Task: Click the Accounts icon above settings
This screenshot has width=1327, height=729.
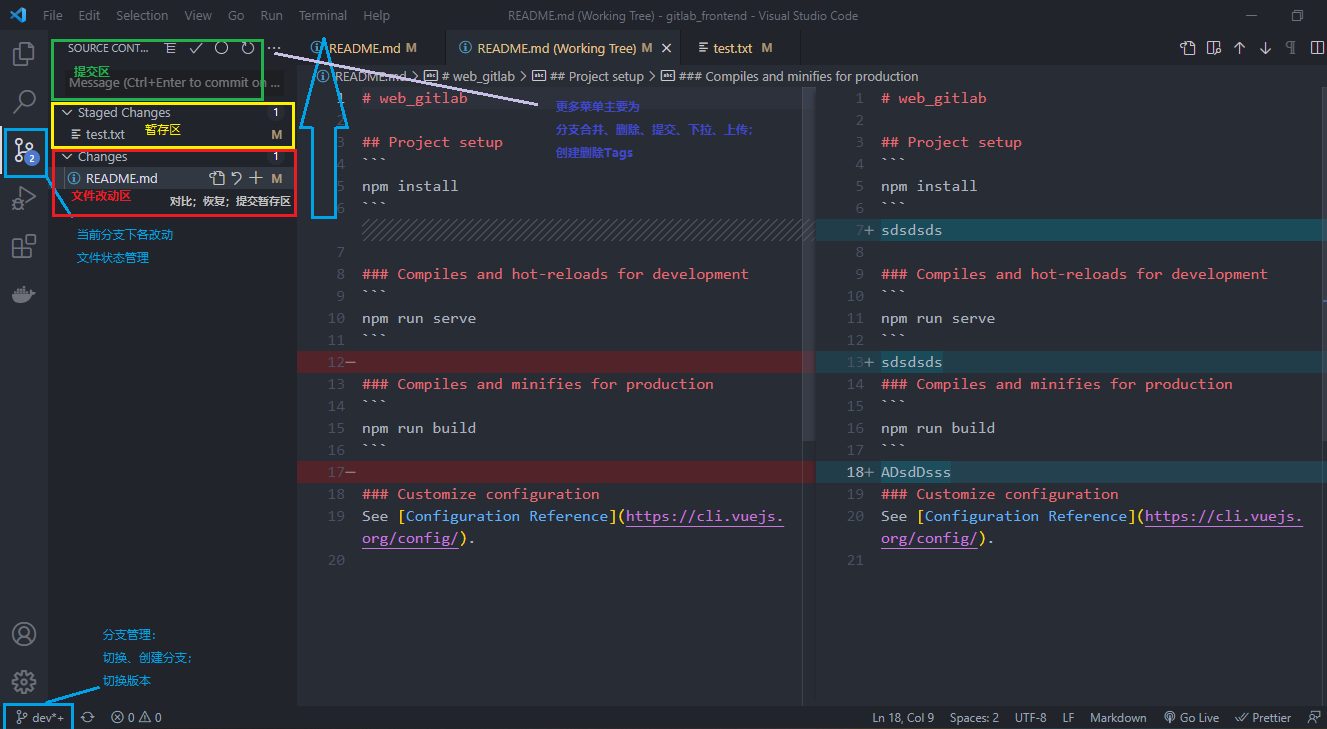Action: pos(24,634)
